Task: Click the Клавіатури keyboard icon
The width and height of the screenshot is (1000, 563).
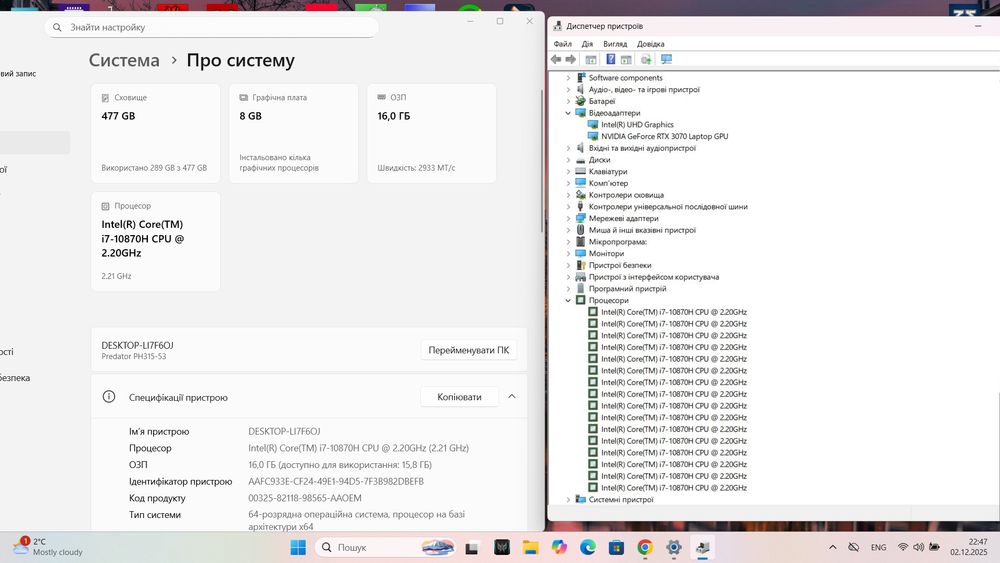Action: [x=580, y=172]
